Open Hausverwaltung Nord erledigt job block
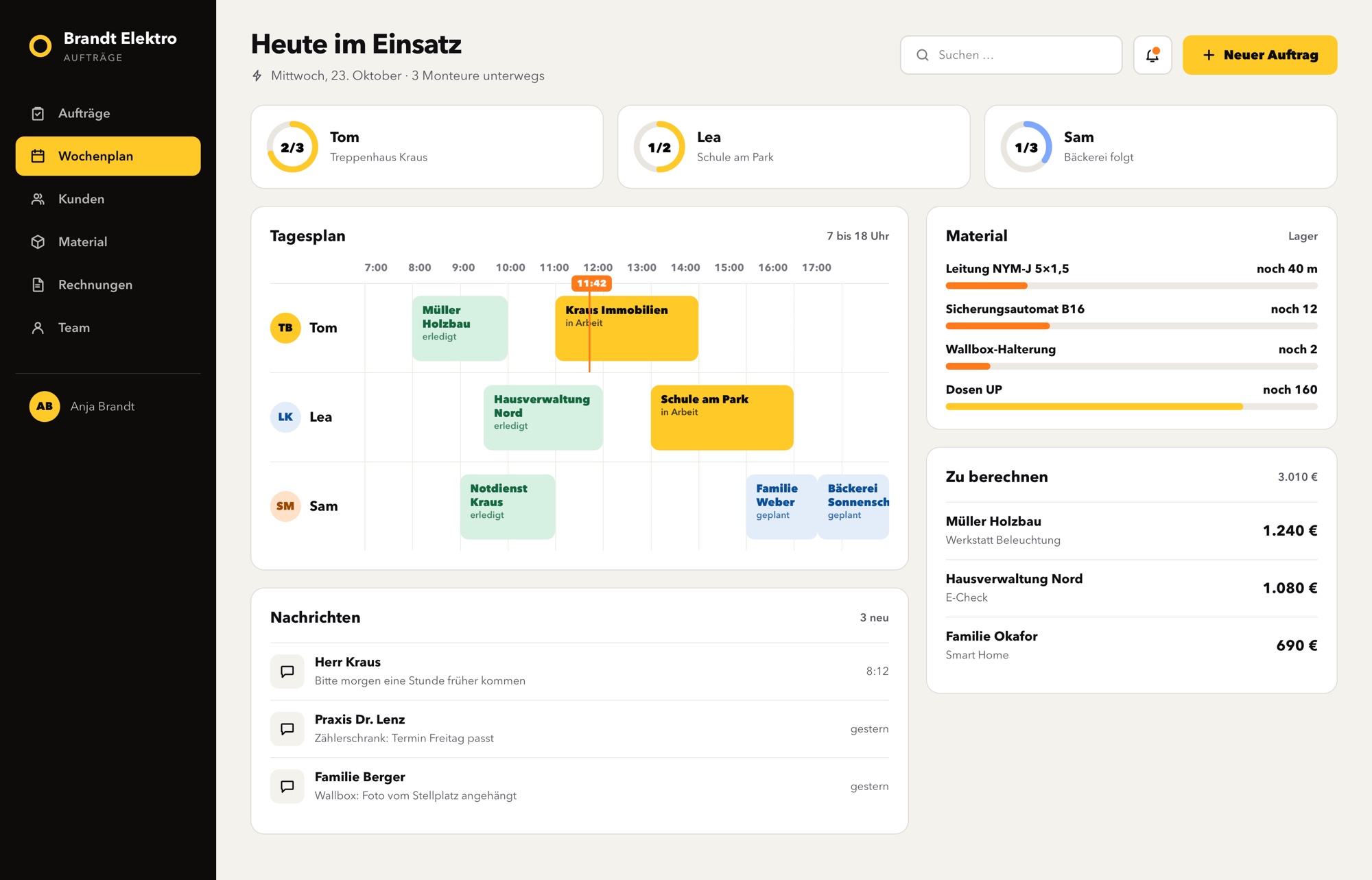The width and height of the screenshot is (1372, 880). [x=543, y=418]
